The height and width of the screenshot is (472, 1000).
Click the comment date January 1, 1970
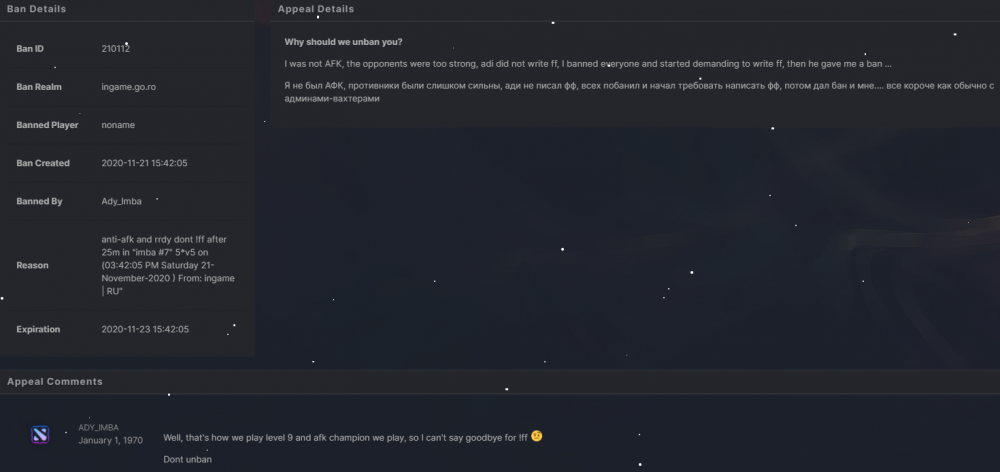(112, 440)
